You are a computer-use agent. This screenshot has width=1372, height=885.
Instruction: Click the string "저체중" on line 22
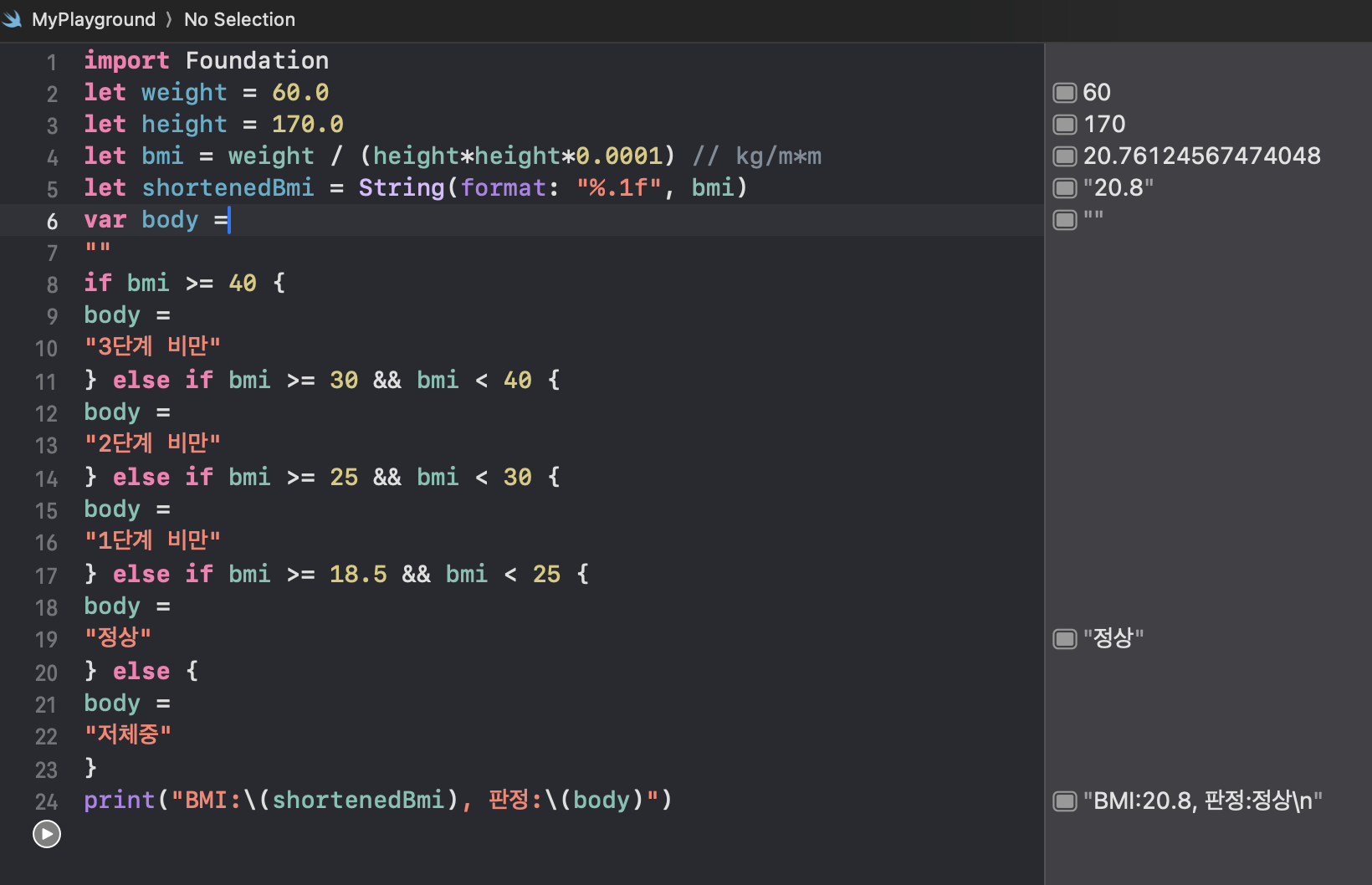tap(128, 734)
